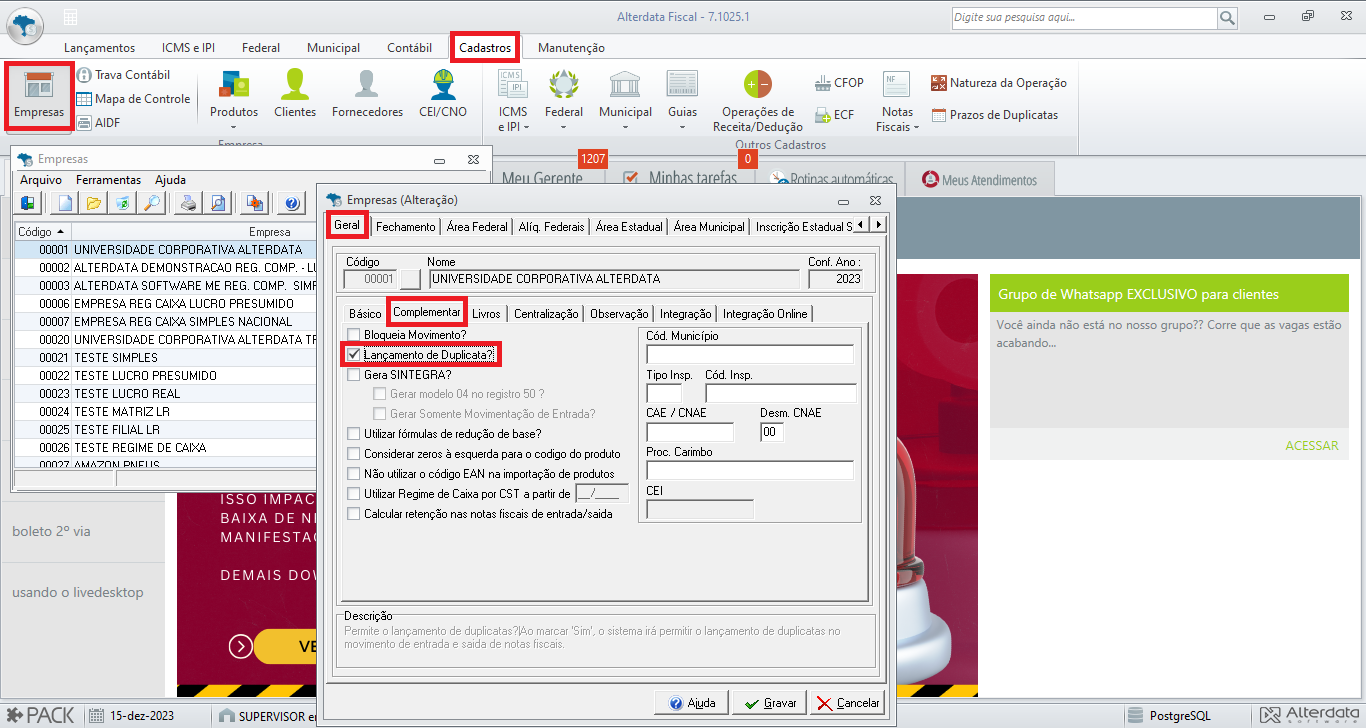Open the Lançamentos ribbon tab

click(x=99, y=48)
